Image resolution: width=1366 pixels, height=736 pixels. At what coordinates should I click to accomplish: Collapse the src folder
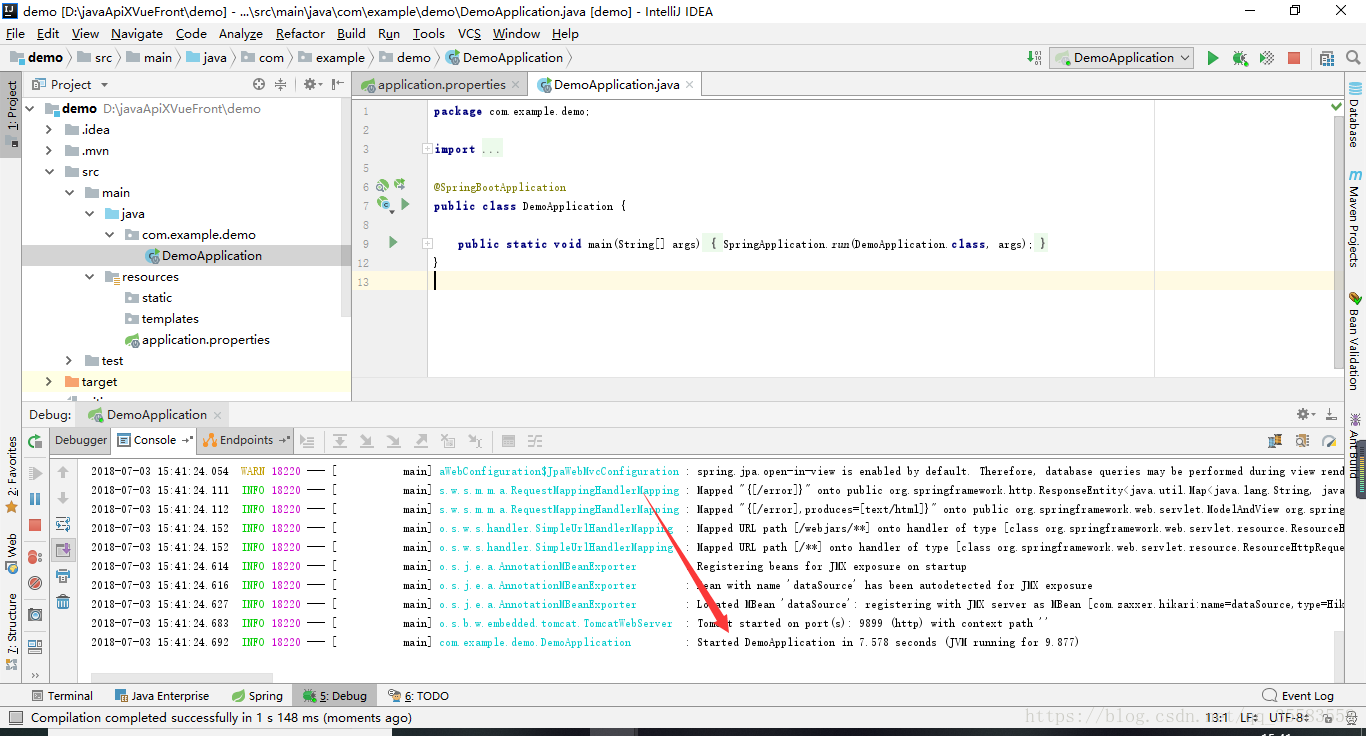[49, 172]
